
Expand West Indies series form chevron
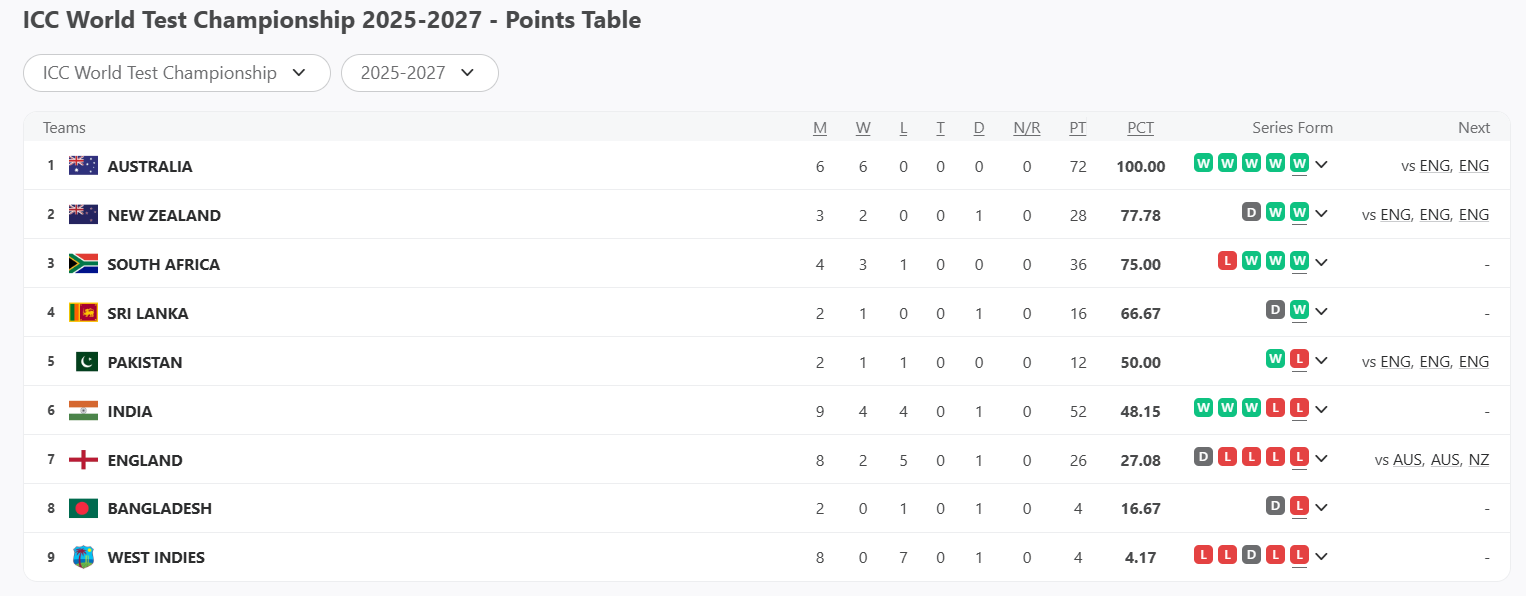tap(1321, 556)
